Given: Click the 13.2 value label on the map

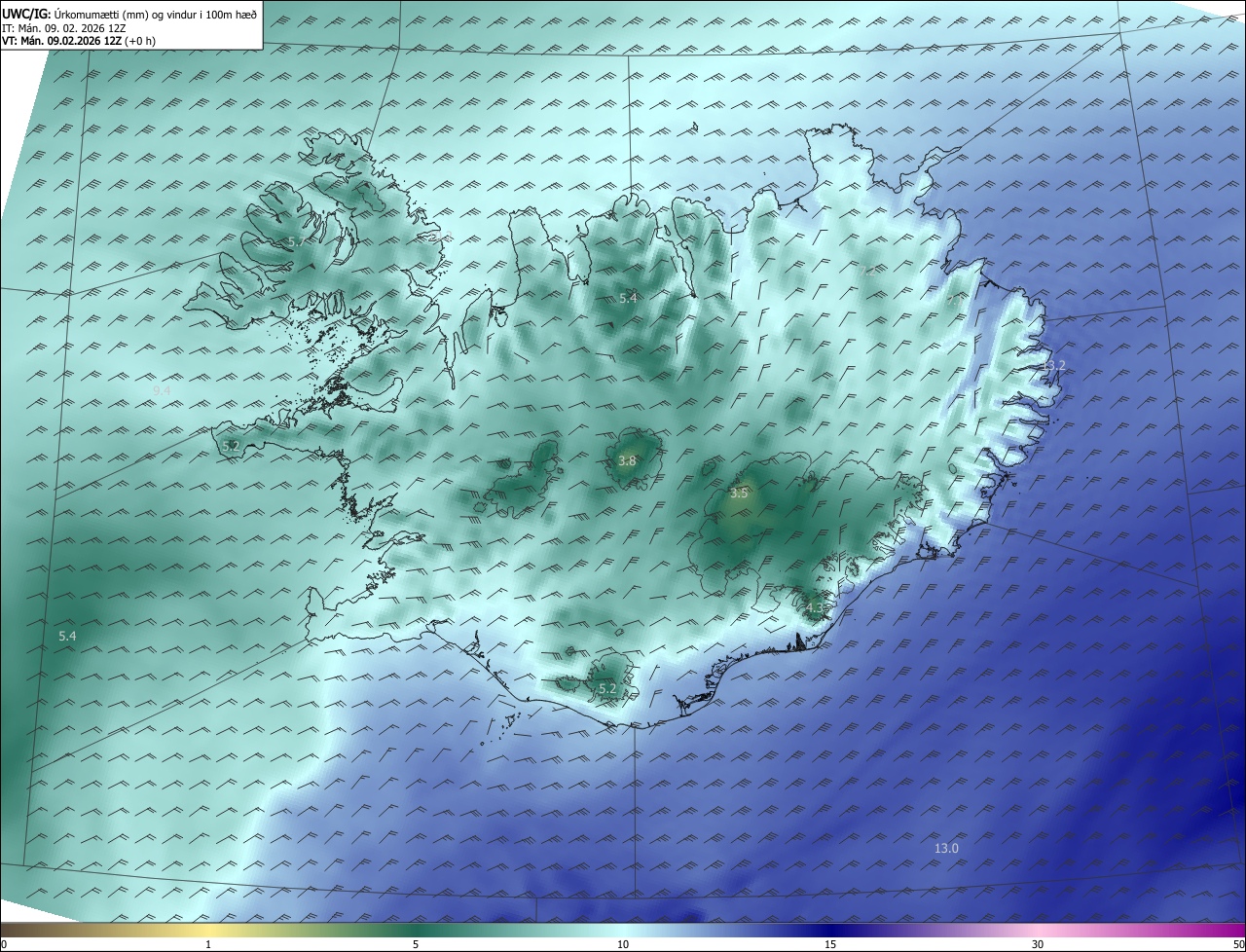Looking at the screenshot, I should click(1054, 365).
